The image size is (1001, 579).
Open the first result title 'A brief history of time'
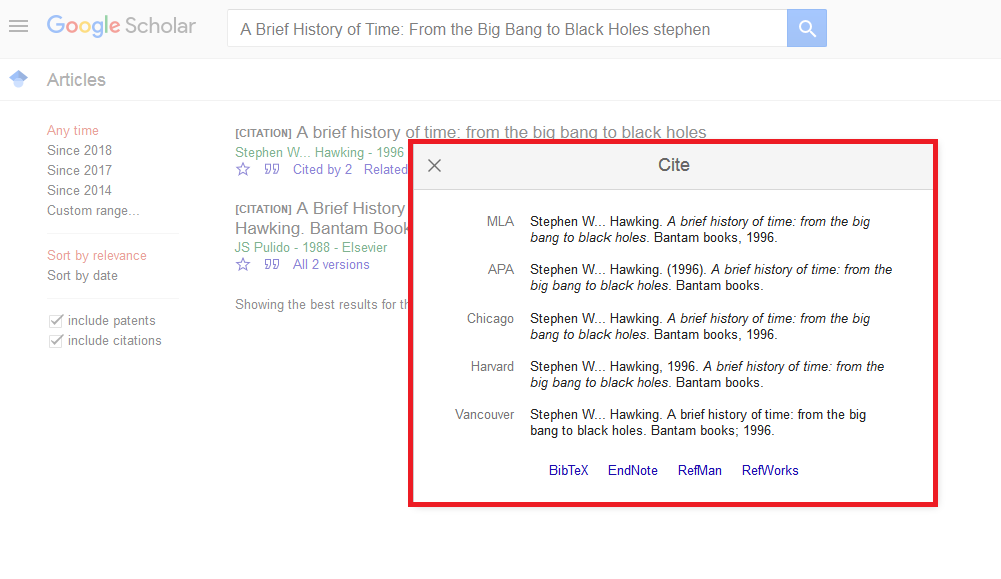501,132
